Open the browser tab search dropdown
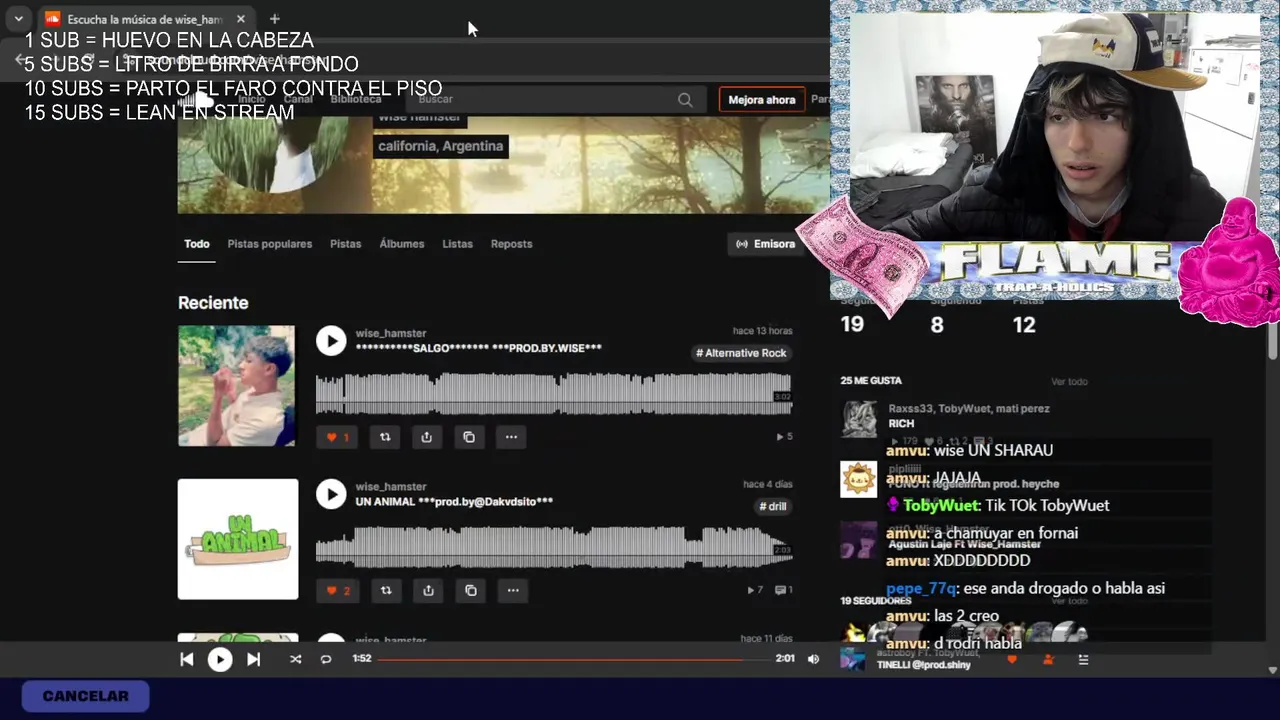This screenshot has height=720, width=1280. 18,19
